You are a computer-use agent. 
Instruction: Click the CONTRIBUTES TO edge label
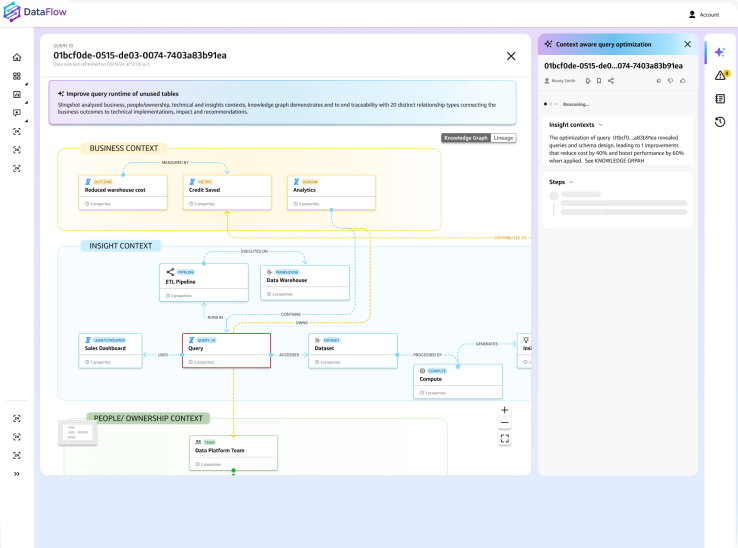click(510, 238)
